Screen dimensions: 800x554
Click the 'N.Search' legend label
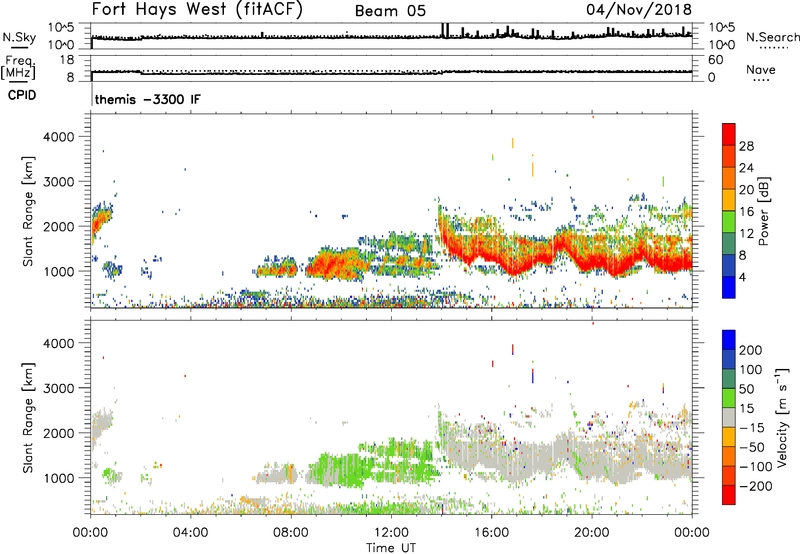[x=772, y=37]
